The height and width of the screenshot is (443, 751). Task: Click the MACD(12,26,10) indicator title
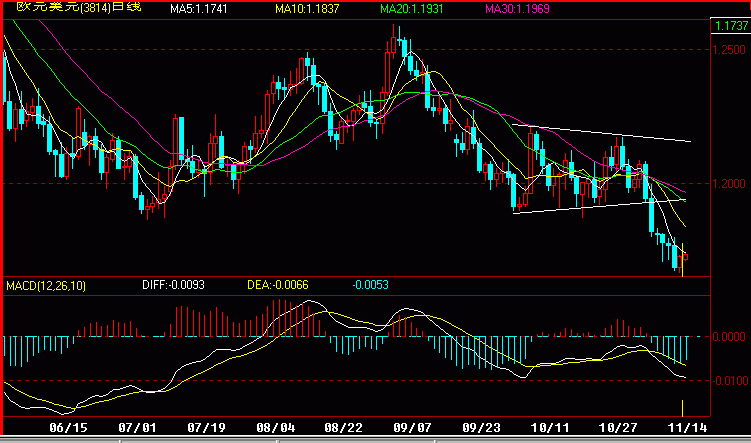pos(46,286)
